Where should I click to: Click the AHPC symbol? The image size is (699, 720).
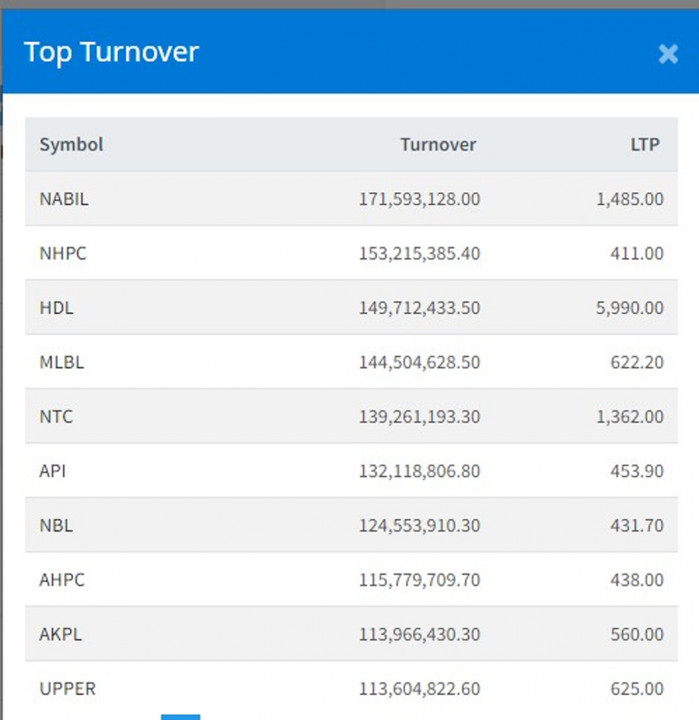[63, 579]
